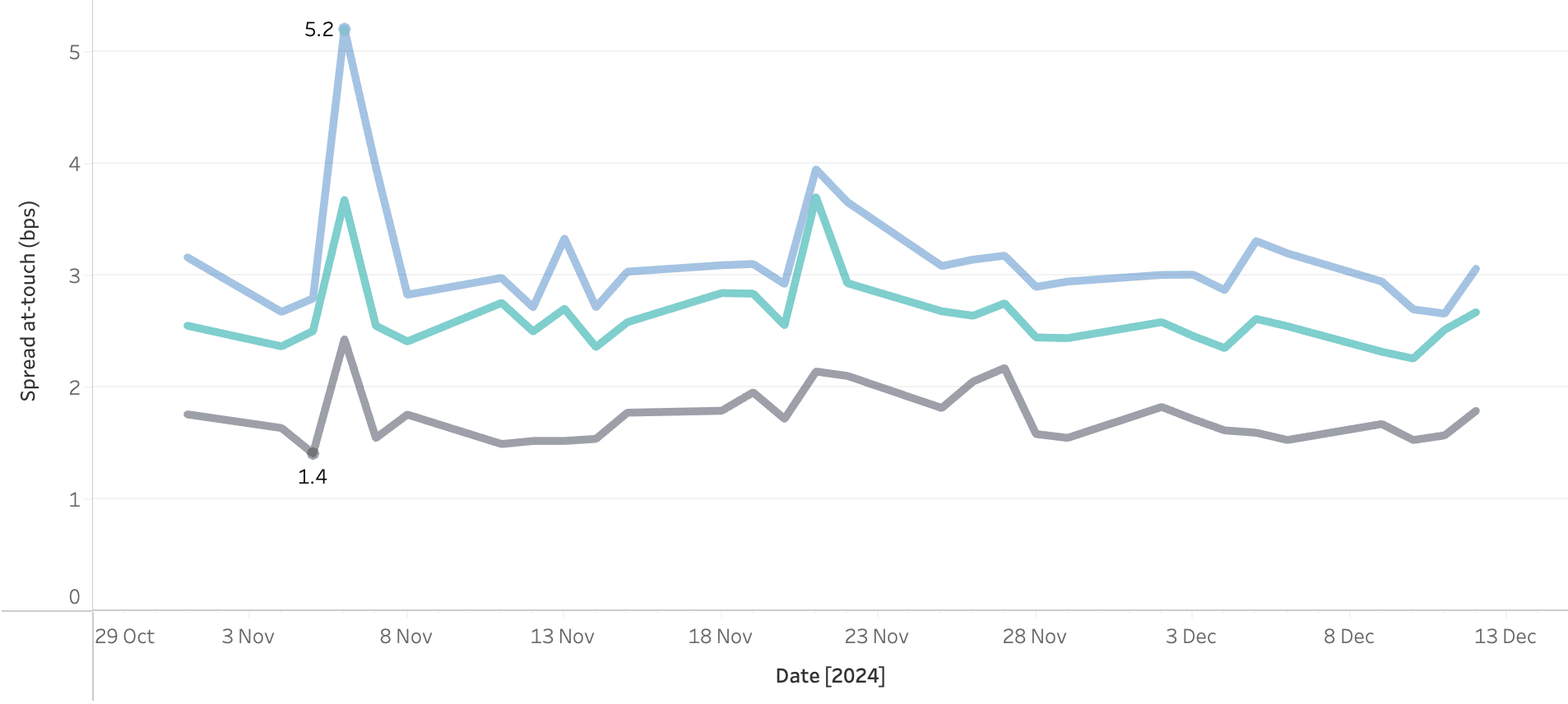Click the gray line's peak in early November
This screenshot has height=704, width=1568.
click(x=345, y=340)
